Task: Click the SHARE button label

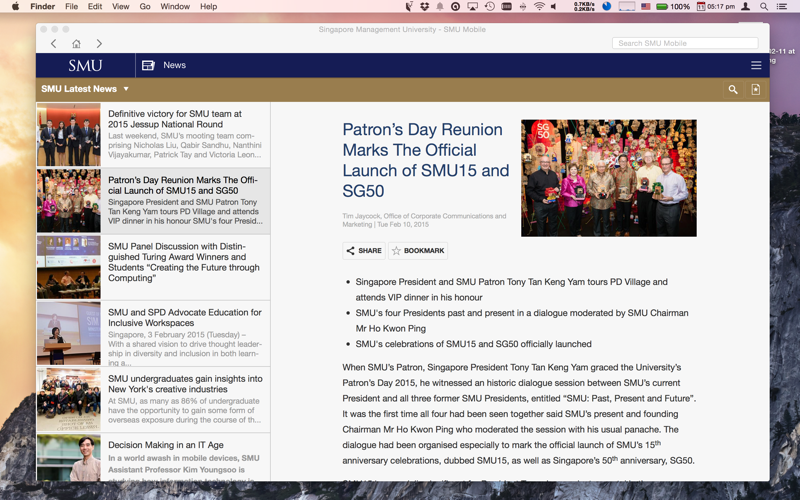Action: point(370,251)
